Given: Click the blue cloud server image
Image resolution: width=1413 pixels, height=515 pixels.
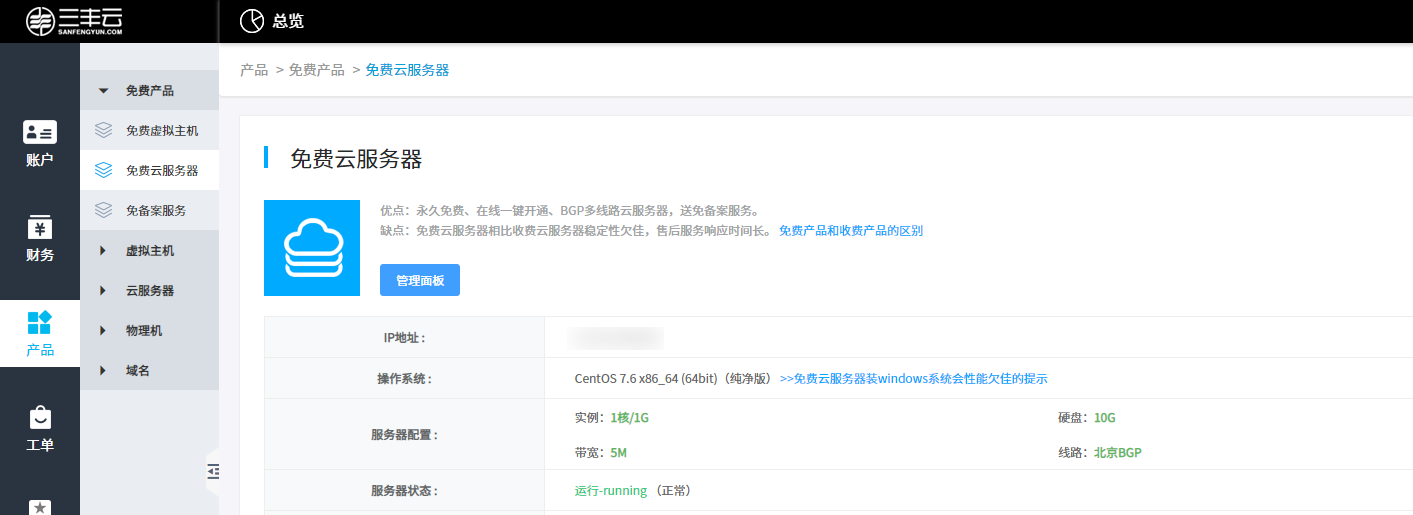Looking at the screenshot, I should point(311,248).
